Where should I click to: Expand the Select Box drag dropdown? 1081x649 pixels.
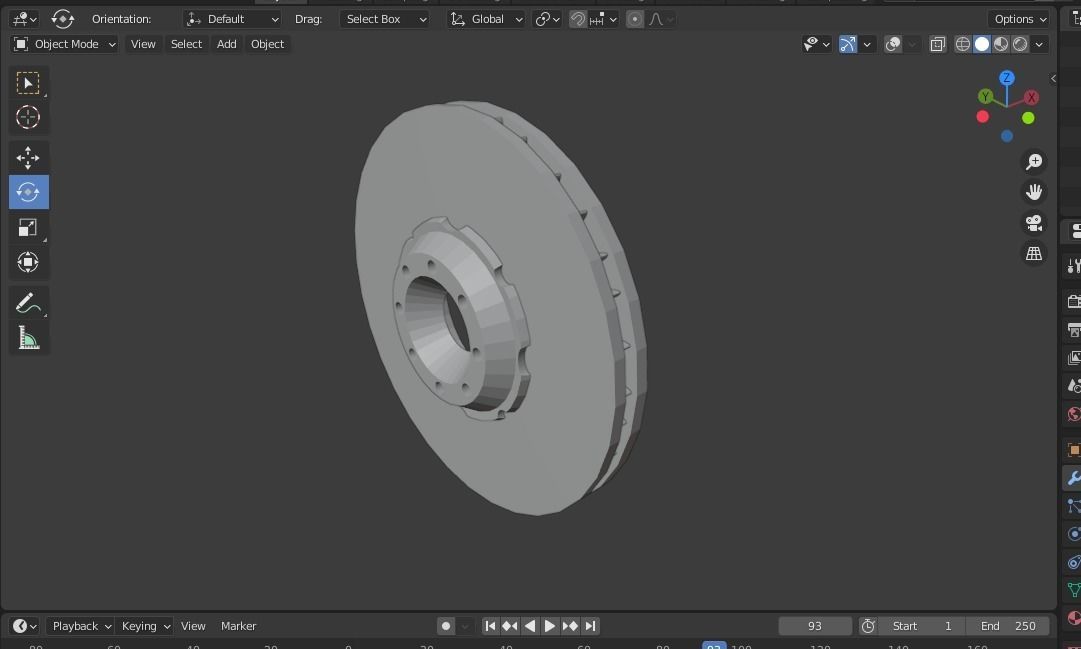[385, 18]
